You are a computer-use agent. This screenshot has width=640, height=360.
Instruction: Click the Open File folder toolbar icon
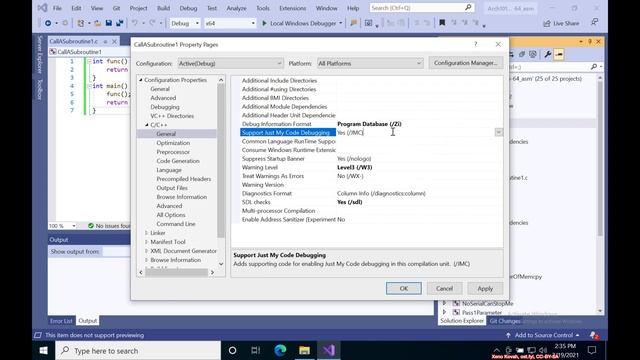pos(98,23)
